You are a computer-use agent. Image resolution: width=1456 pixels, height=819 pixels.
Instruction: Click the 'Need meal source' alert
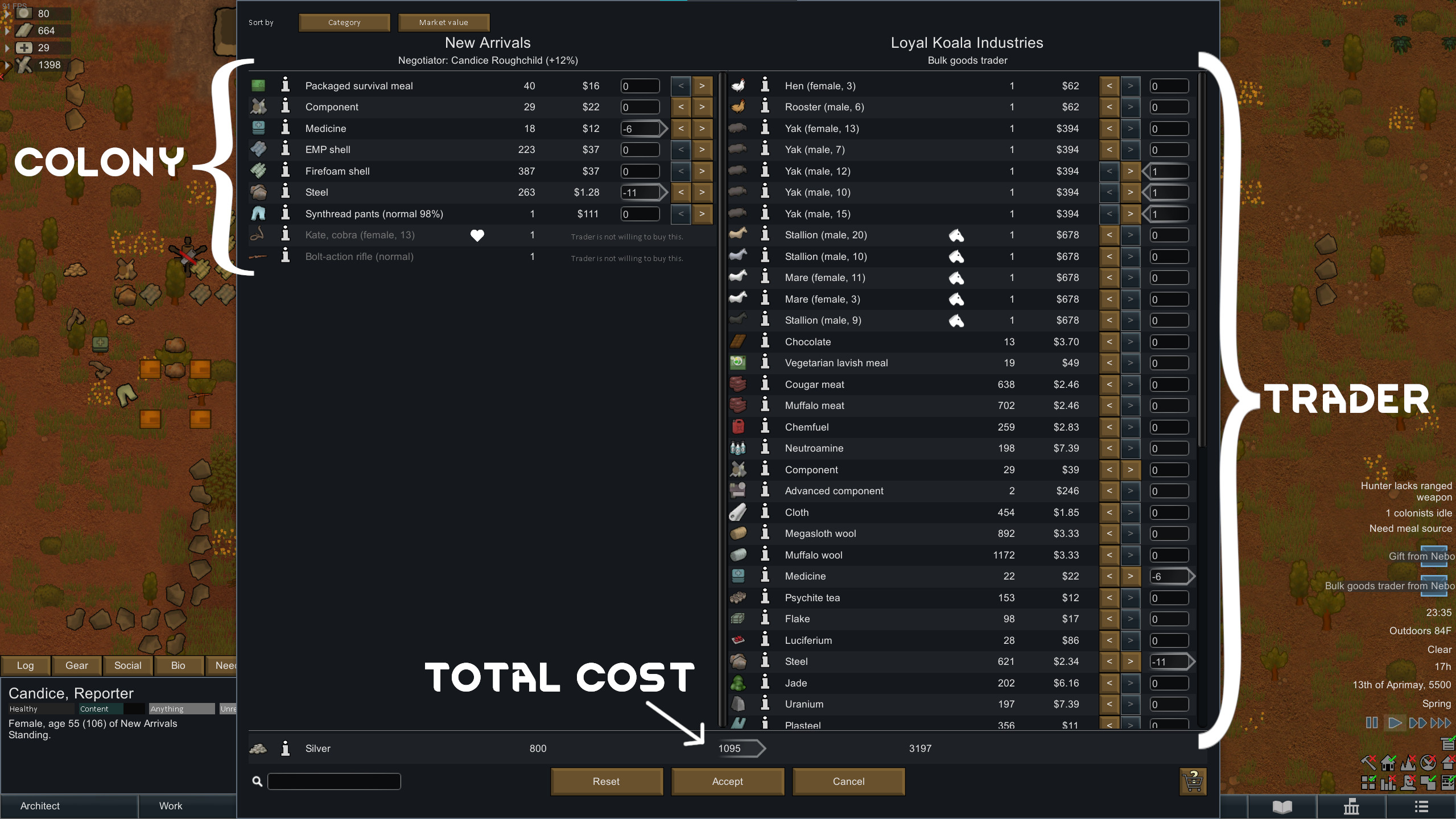[1410, 528]
